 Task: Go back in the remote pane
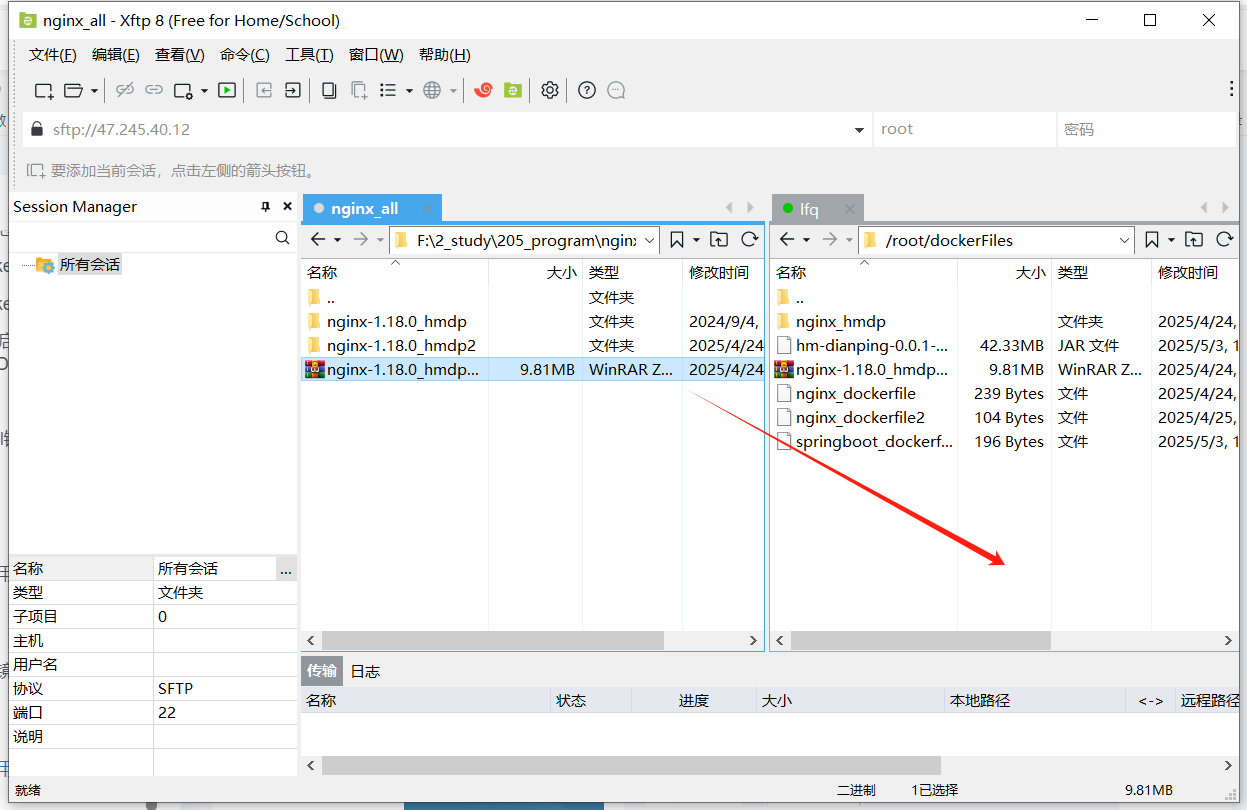[x=787, y=239]
